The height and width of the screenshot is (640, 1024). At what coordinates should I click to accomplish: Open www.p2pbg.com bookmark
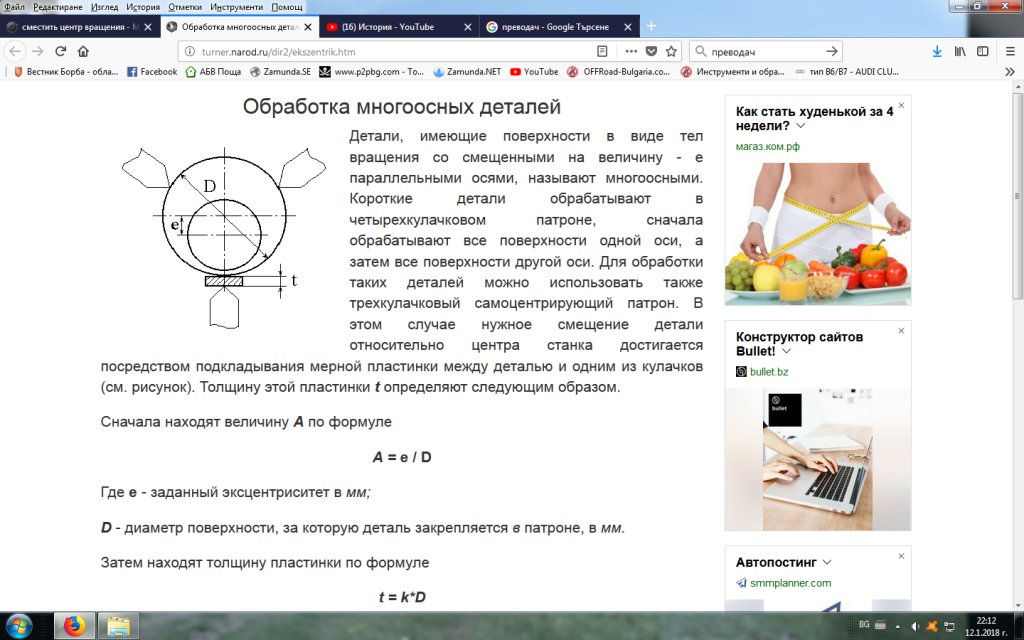point(372,72)
